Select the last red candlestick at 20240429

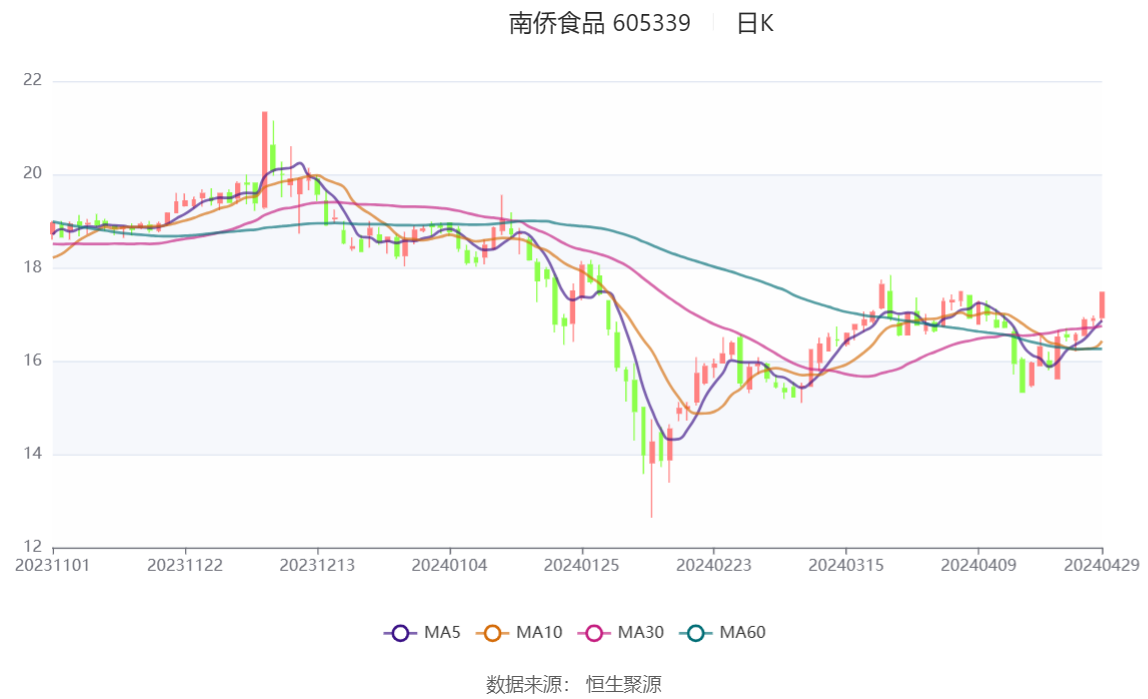1101,304
